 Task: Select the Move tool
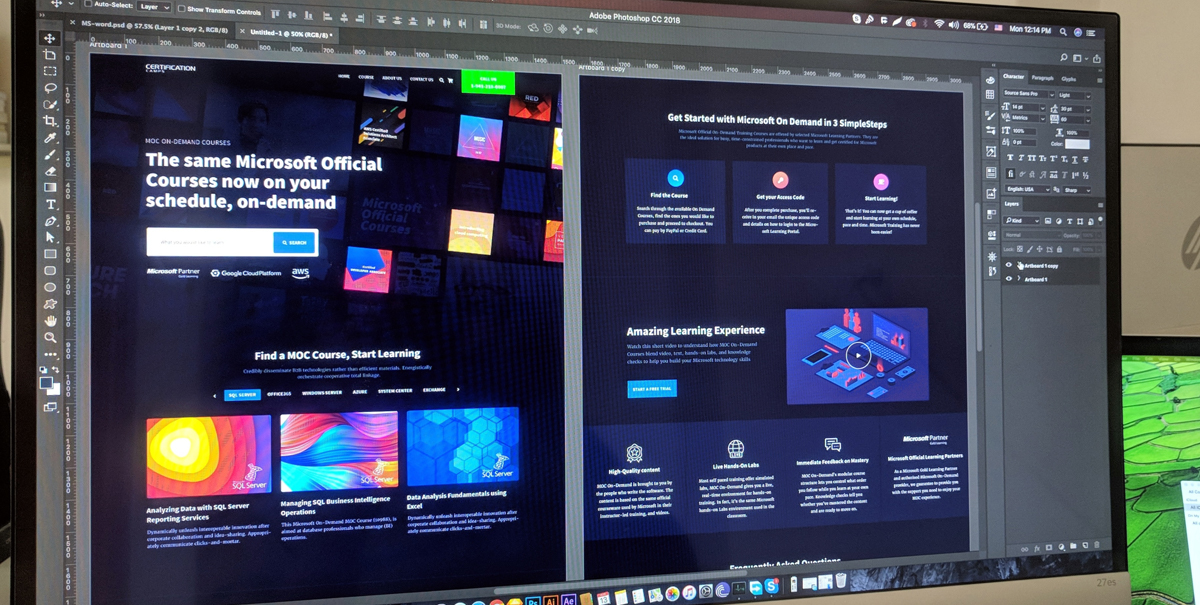[x=50, y=38]
